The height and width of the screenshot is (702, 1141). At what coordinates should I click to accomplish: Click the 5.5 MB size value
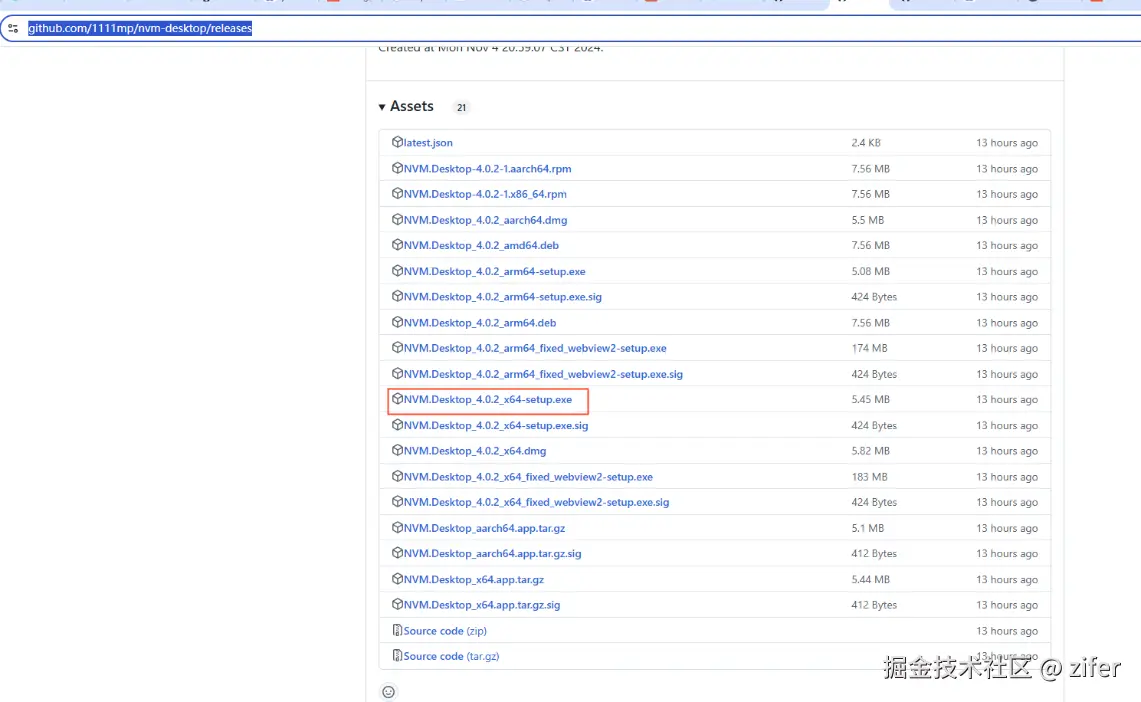pos(867,220)
